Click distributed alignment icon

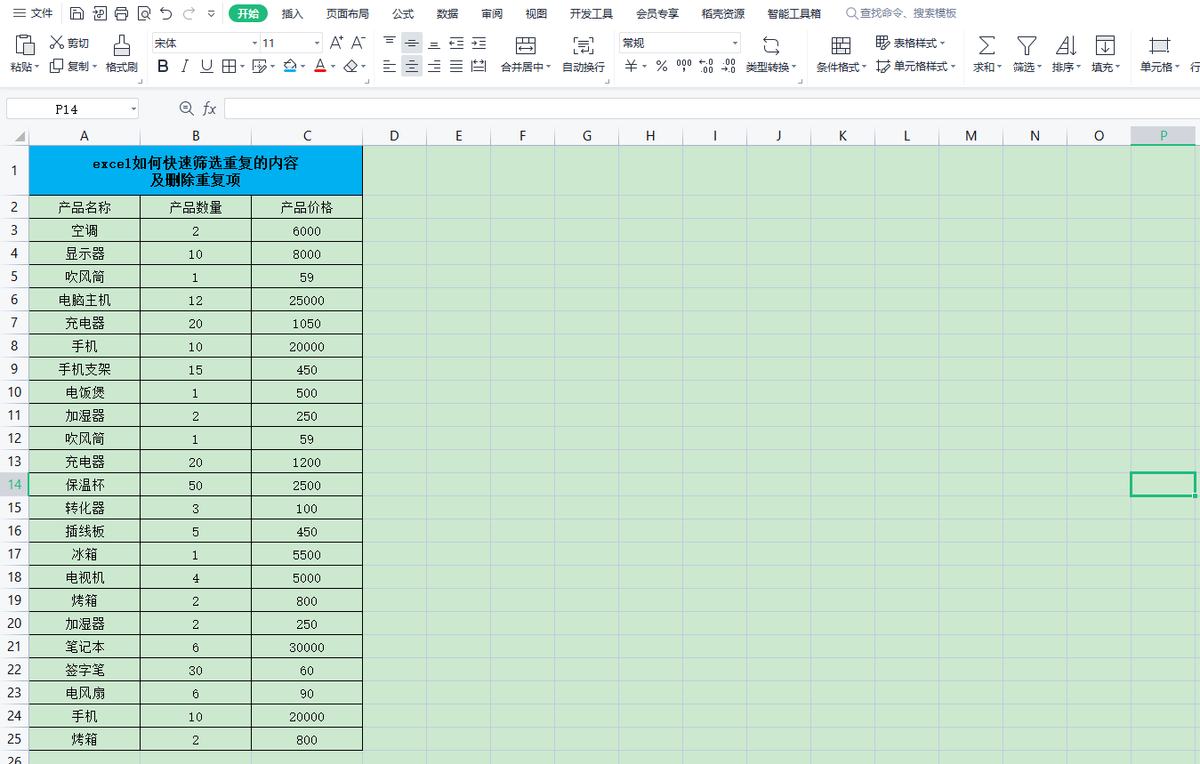point(479,66)
